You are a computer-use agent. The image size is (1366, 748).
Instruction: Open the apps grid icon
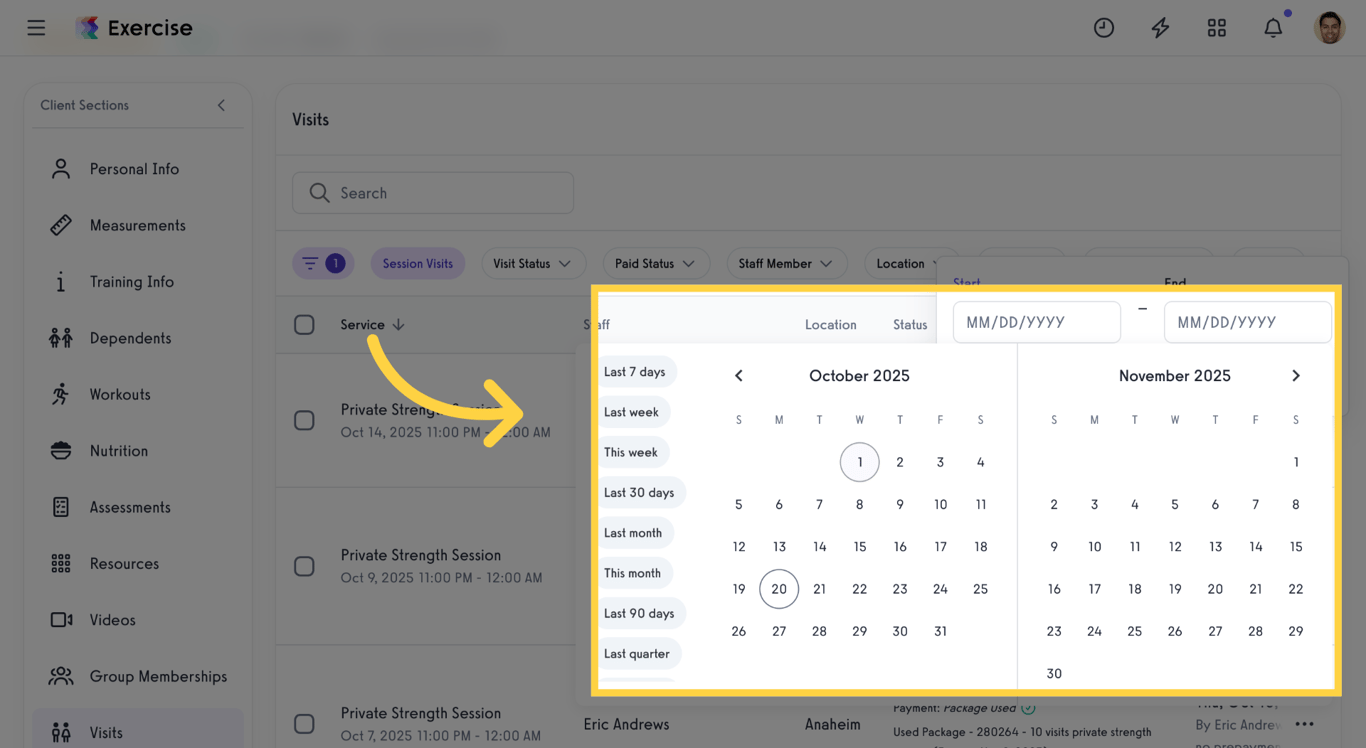1217,27
